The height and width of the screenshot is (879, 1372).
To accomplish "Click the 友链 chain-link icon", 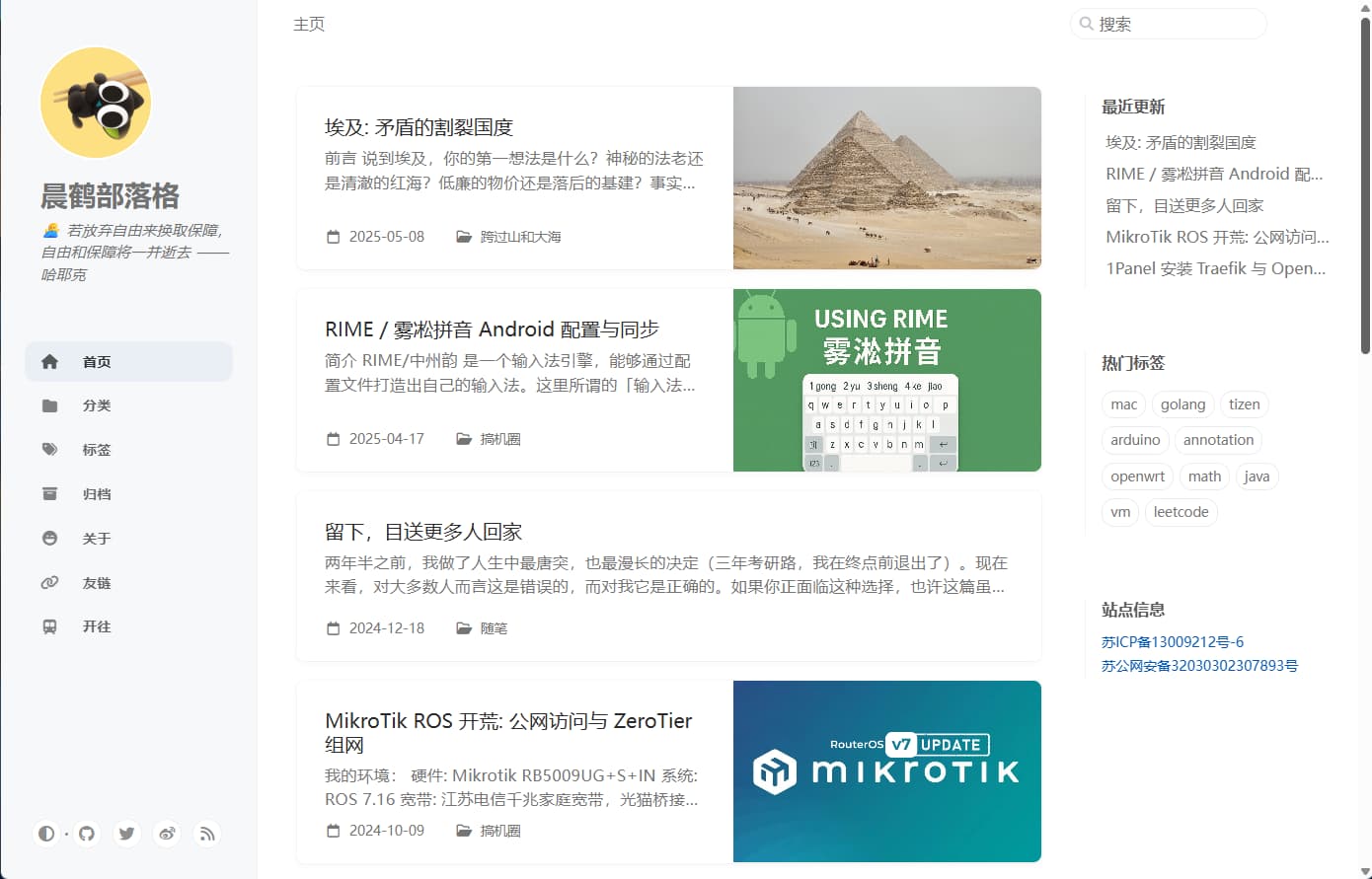I will 49,582.
